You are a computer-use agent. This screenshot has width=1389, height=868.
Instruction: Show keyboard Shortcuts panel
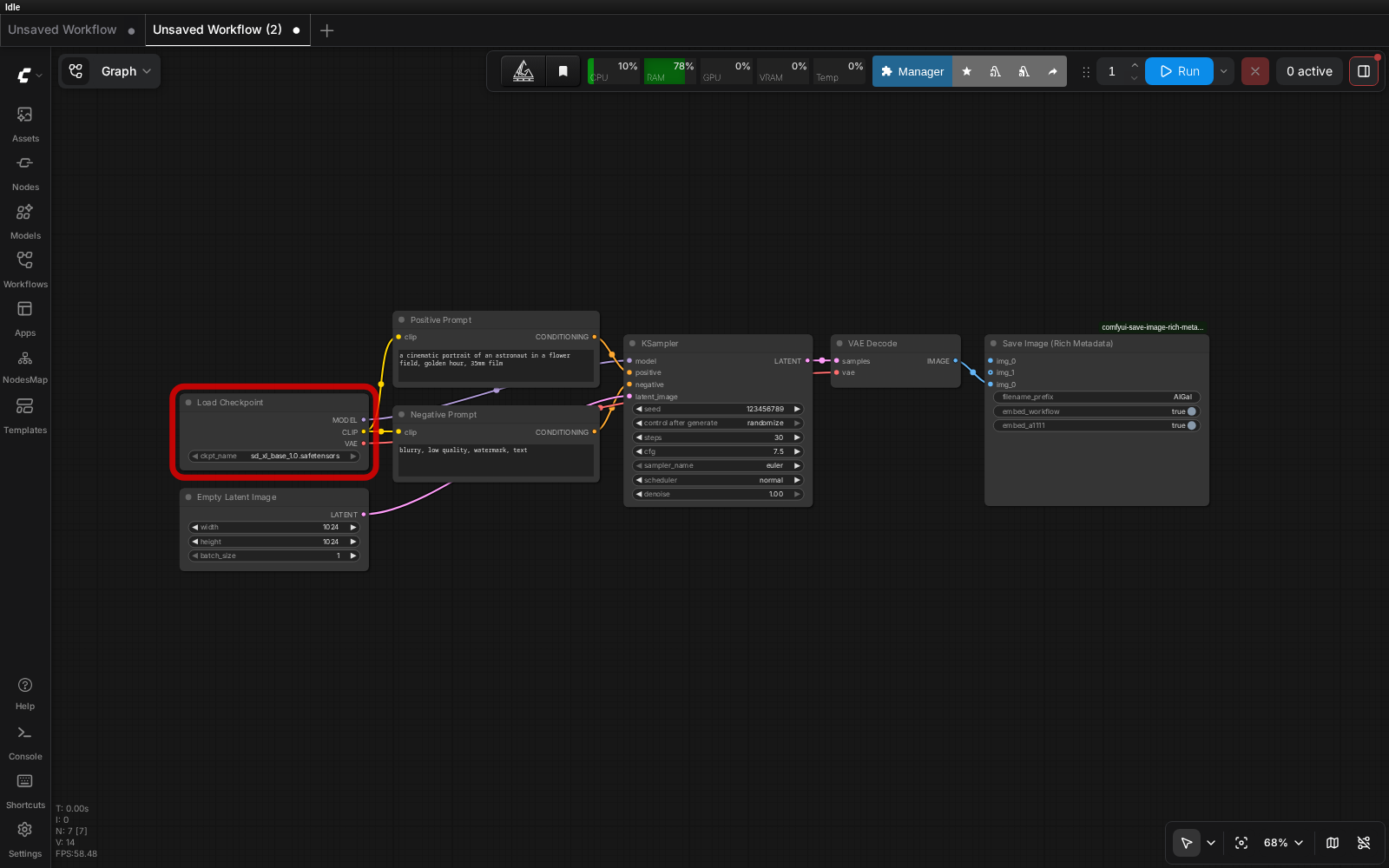25,792
